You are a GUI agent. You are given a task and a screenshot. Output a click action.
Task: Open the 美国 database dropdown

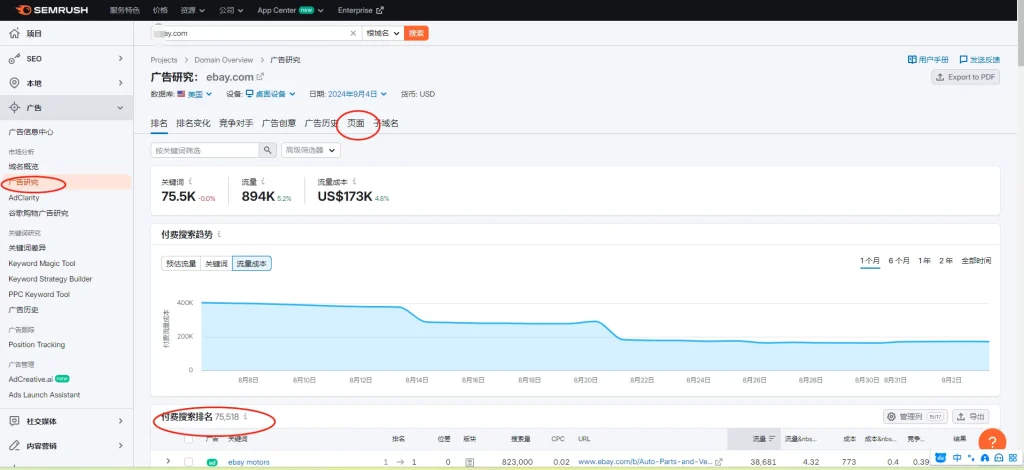click(x=200, y=94)
